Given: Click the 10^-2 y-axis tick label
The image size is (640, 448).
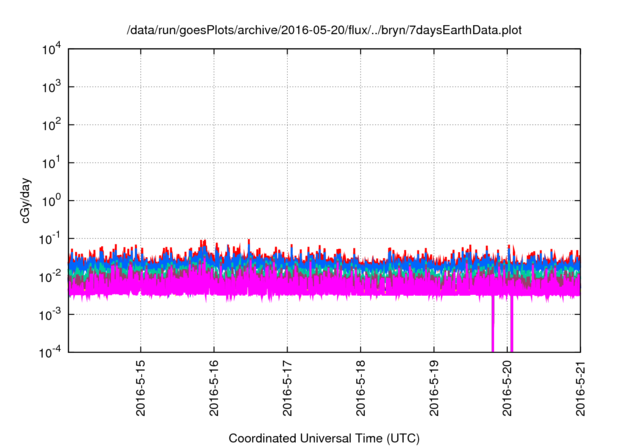Looking at the screenshot, I should (x=50, y=277).
